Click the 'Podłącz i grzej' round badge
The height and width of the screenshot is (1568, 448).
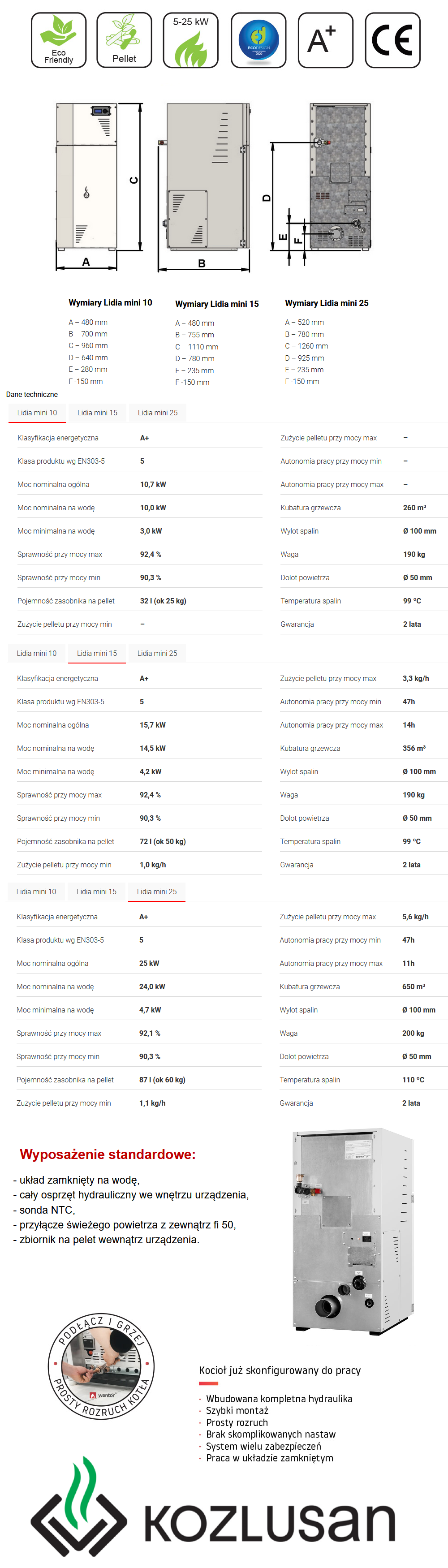click(101, 1366)
